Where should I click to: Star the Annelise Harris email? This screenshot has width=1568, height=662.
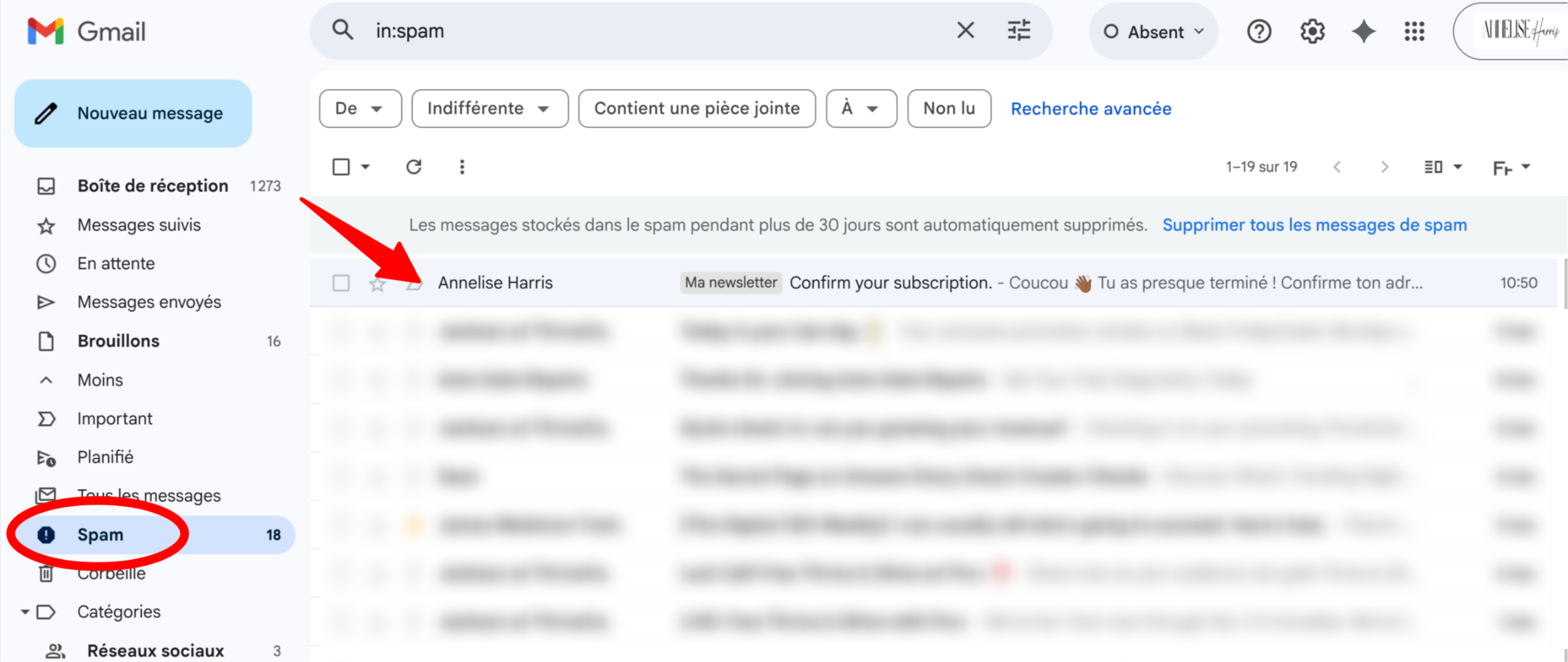(377, 283)
